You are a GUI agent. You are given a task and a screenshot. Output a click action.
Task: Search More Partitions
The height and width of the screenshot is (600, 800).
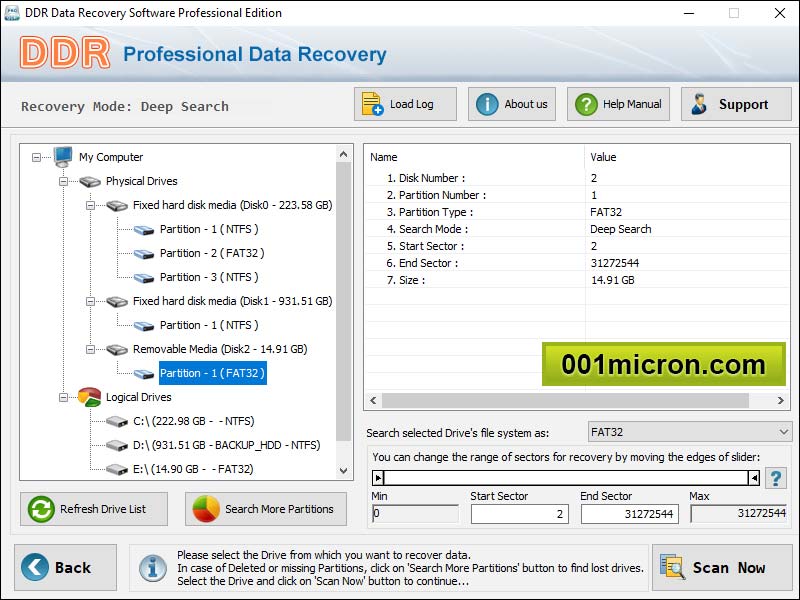click(266, 509)
